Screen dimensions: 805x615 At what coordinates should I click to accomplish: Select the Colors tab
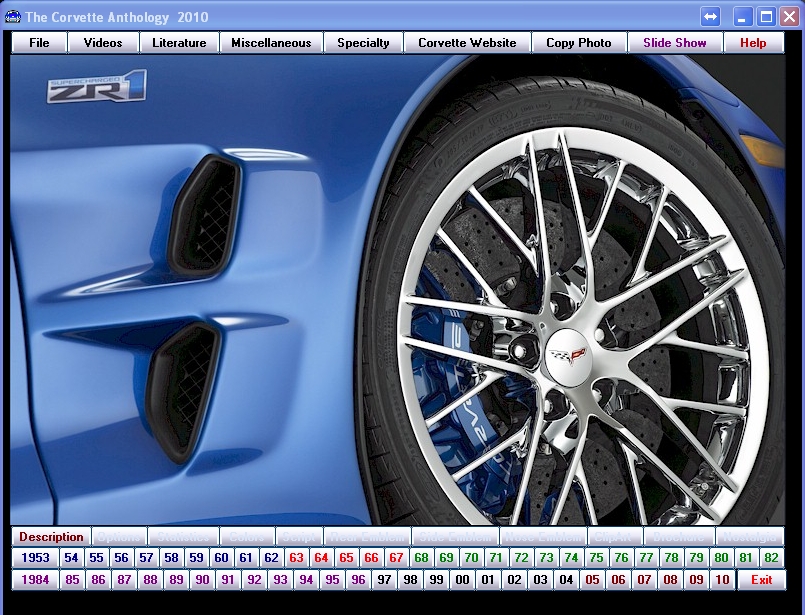pyautogui.click(x=247, y=537)
